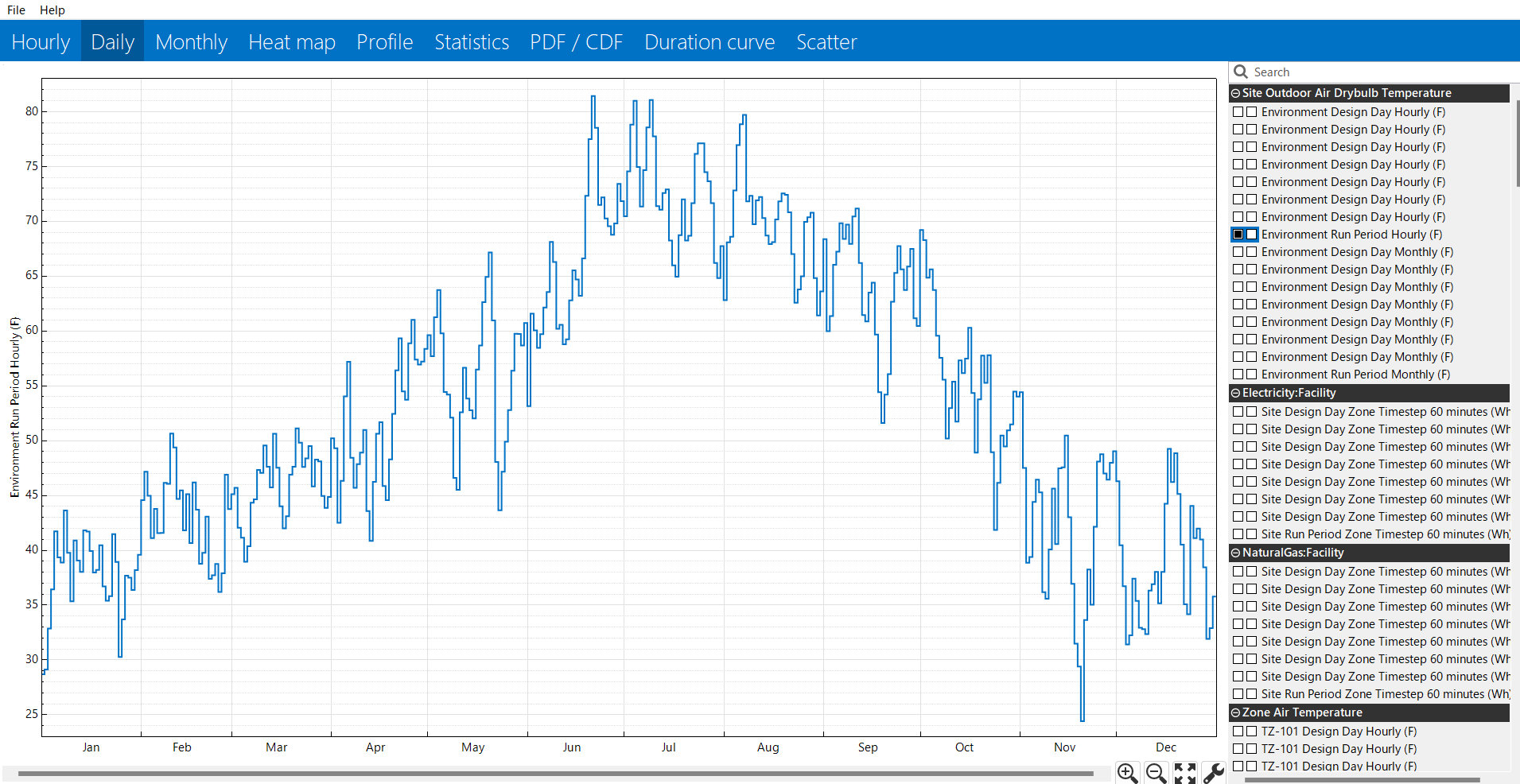The width and height of the screenshot is (1520, 784).
Task: Check second box of Environment Run Period Monthly
Action: click(1252, 375)
